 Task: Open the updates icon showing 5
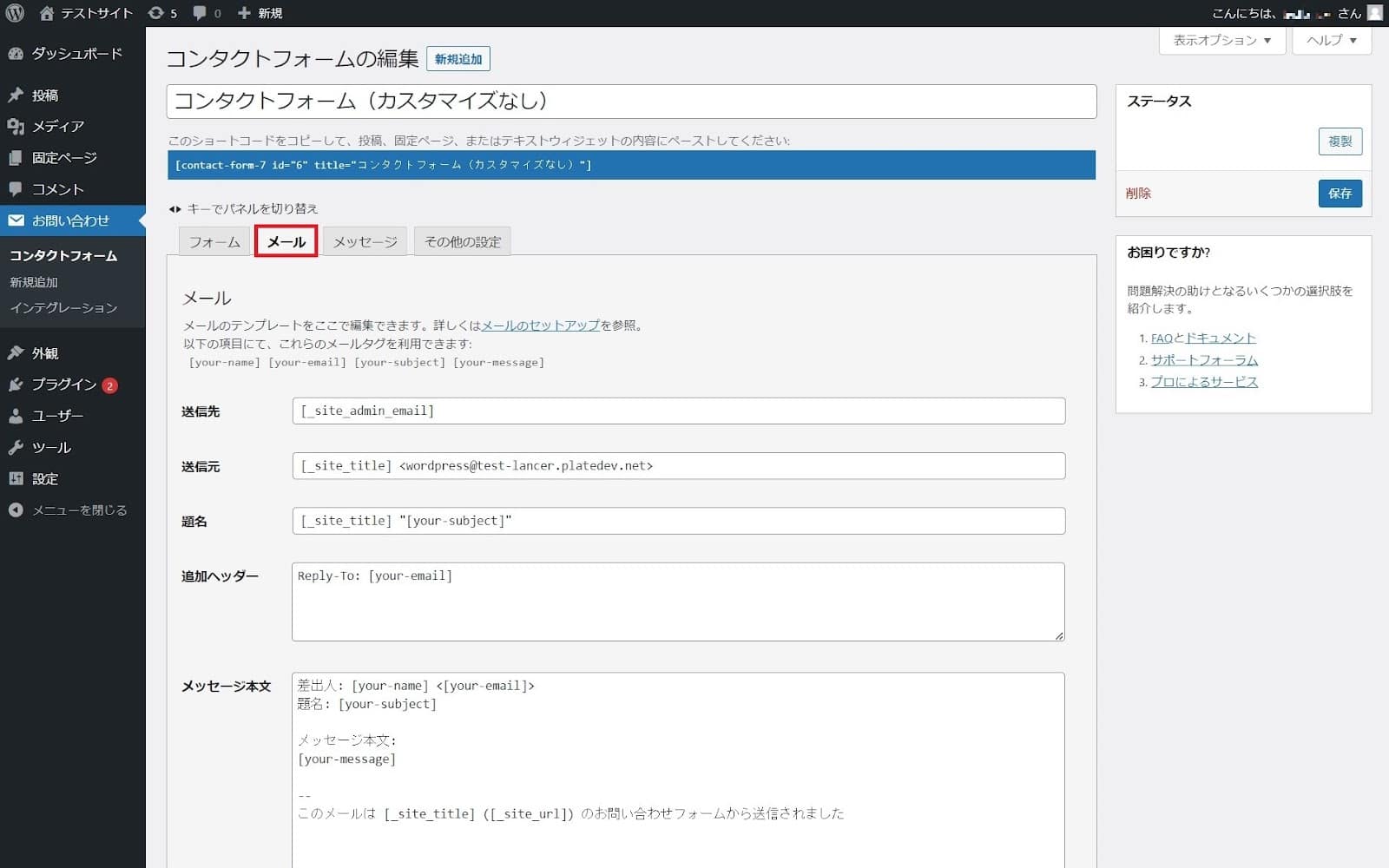click(x=161, y=13)
